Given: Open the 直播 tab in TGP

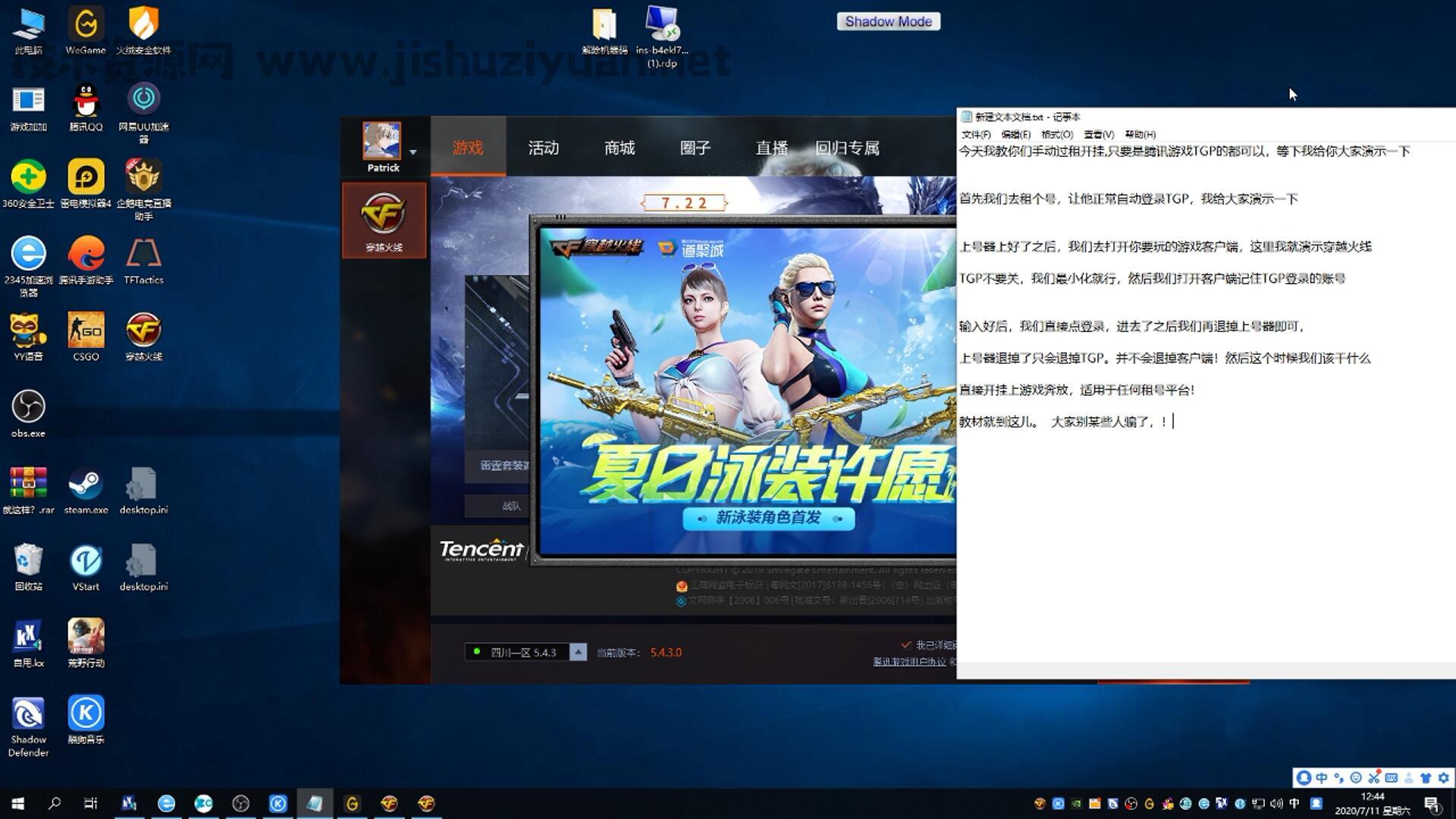Looking at the screenshot, I should [772, 147].
